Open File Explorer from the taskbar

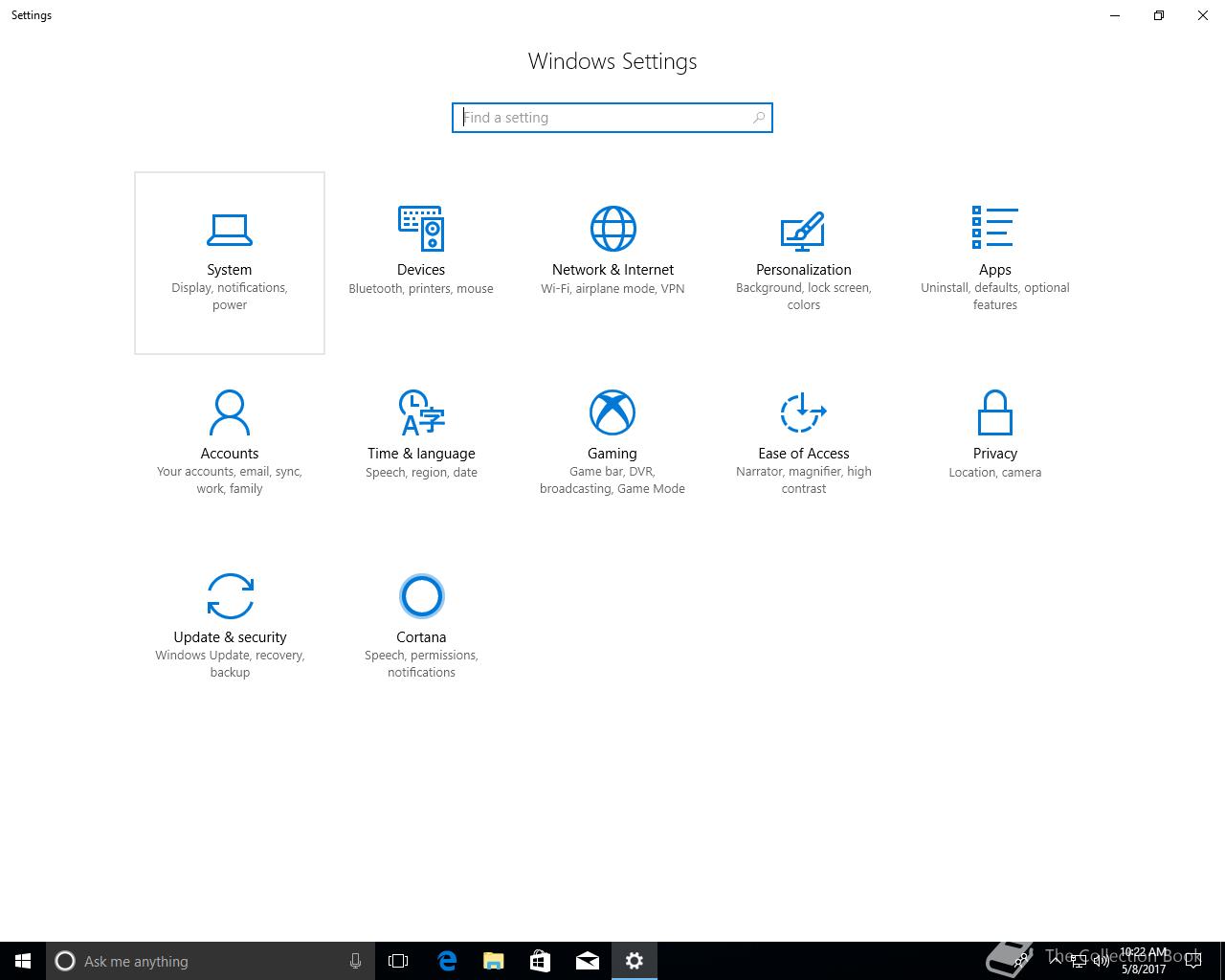point(493,961)
